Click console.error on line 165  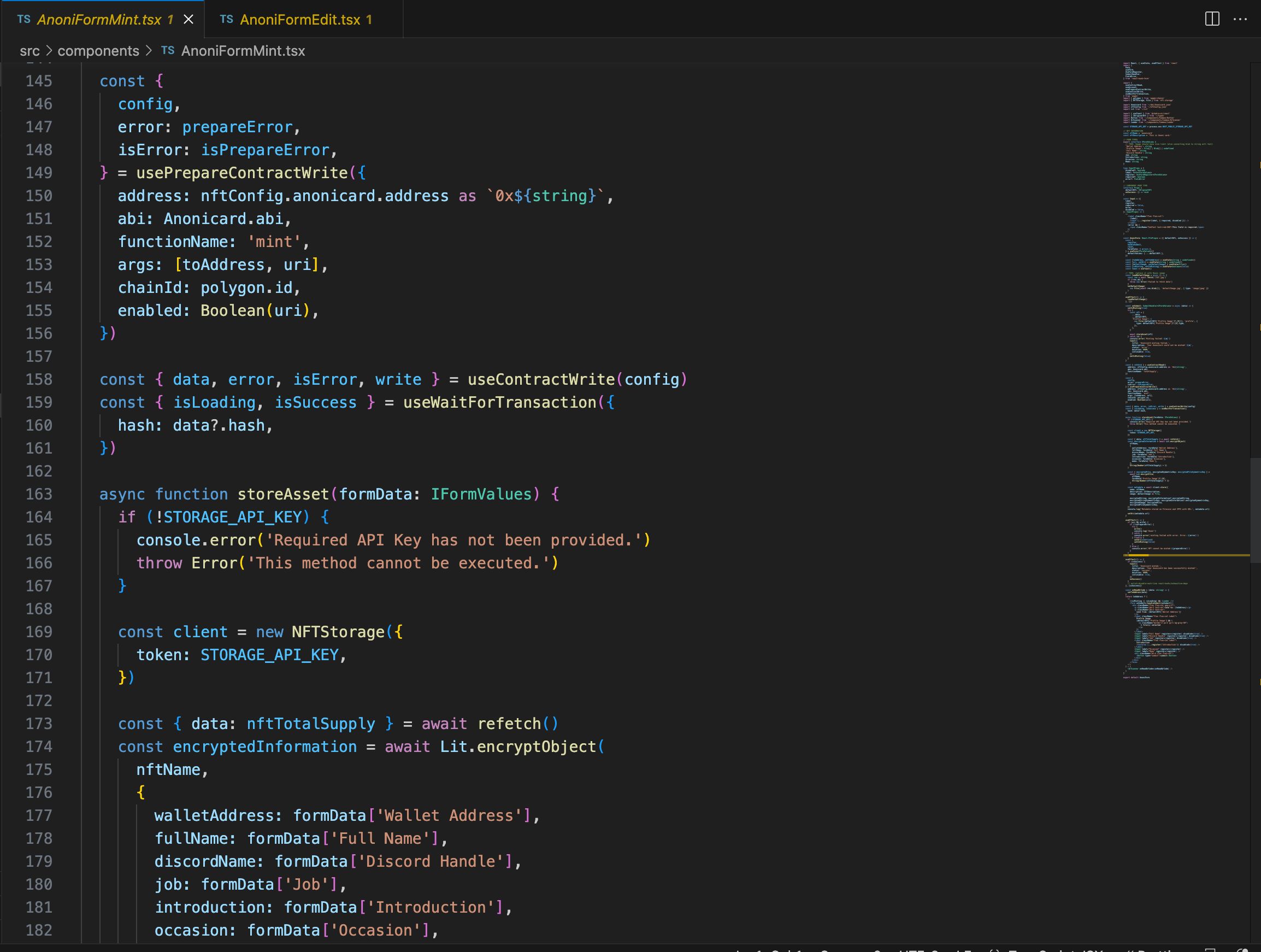tap(196, 540)
